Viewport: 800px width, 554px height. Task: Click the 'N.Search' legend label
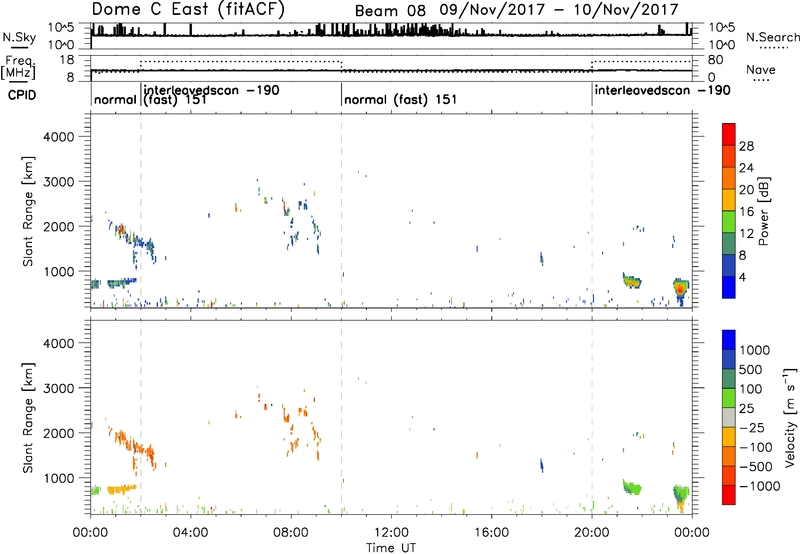773,37
